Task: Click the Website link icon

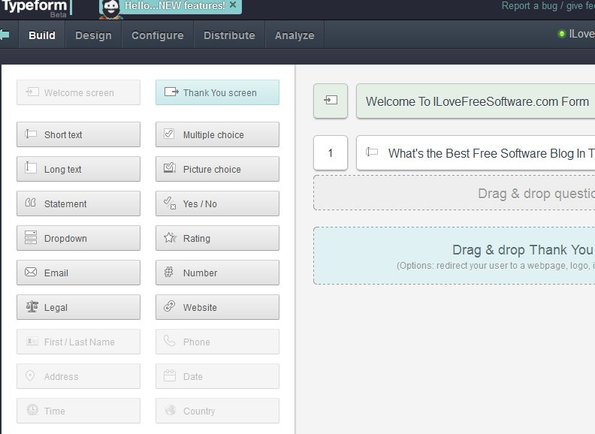Action: pos(169,306)
